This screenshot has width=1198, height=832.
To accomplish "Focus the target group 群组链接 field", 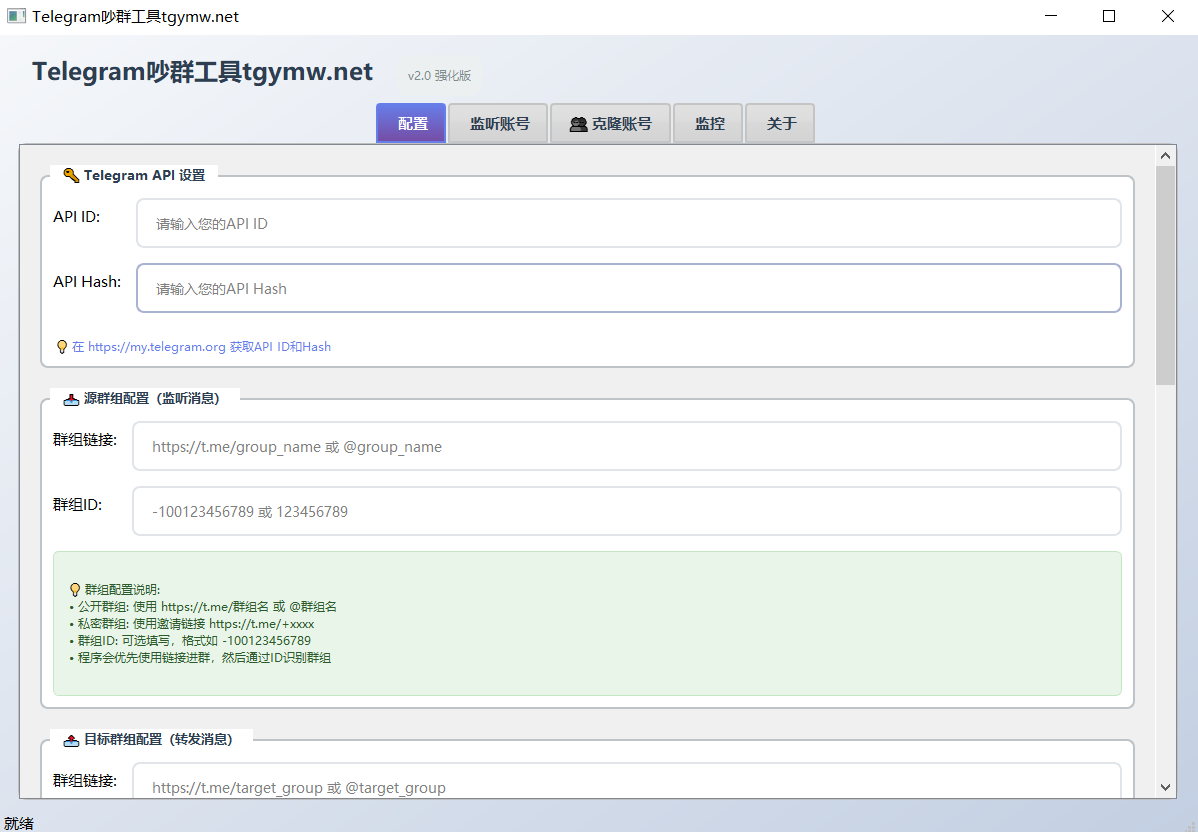I will coord(626,786).
